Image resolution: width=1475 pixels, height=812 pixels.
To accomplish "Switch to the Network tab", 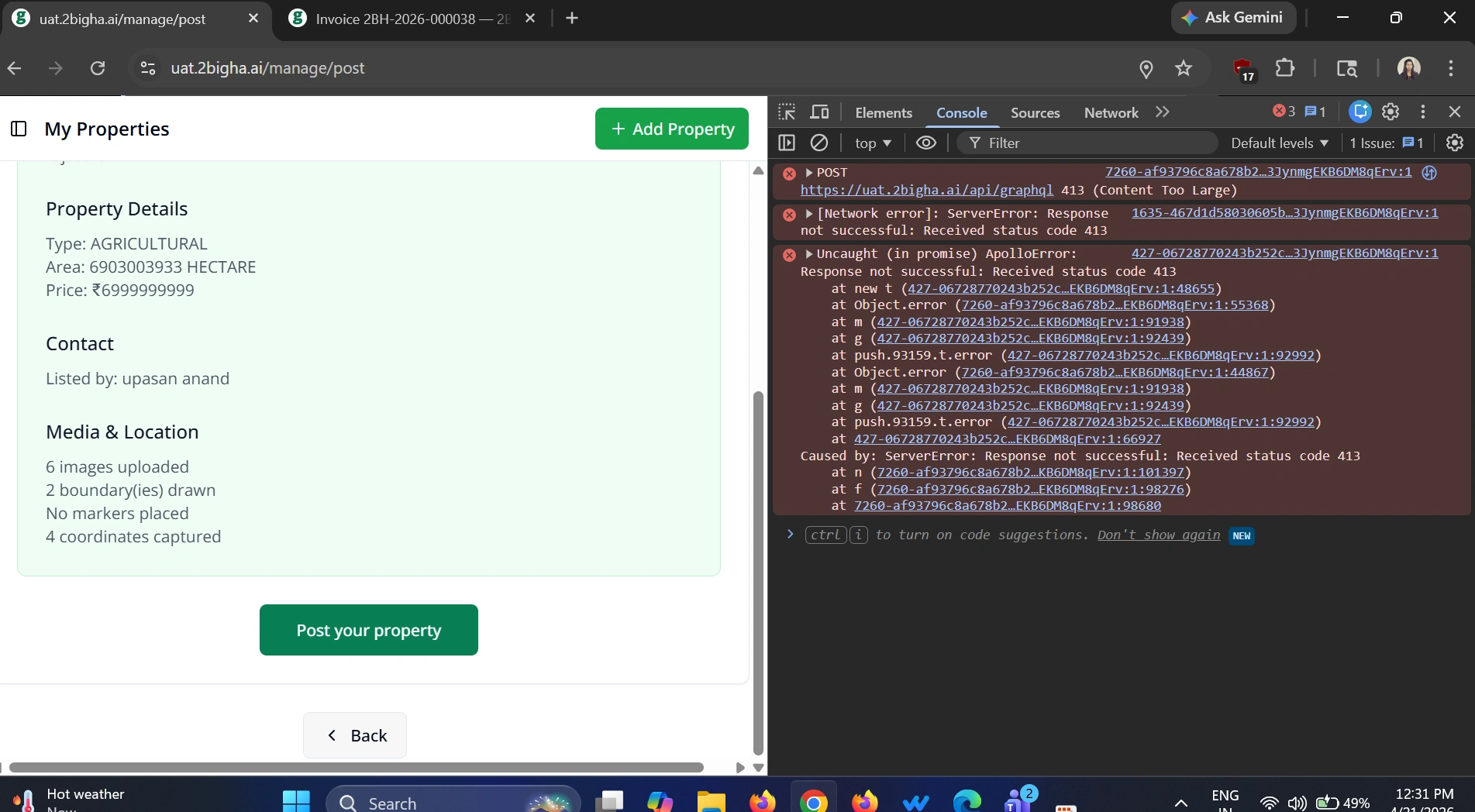I will coord(1111,112).
